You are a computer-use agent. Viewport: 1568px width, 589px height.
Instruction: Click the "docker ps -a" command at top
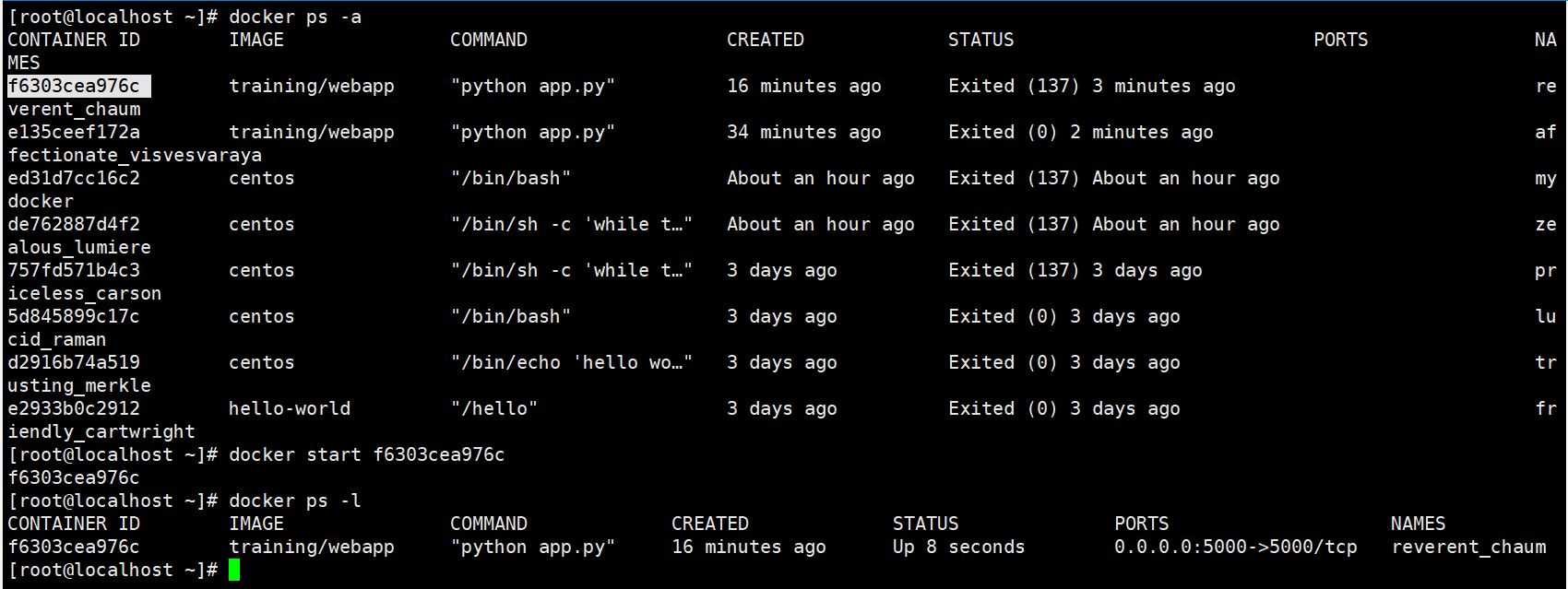click(x=295, y=17)
